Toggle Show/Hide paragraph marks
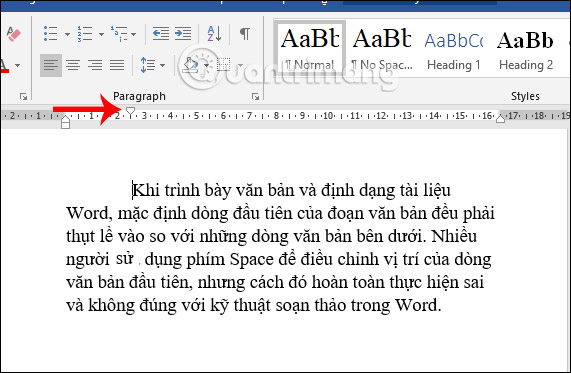571x373 pixels. point(245,34)
